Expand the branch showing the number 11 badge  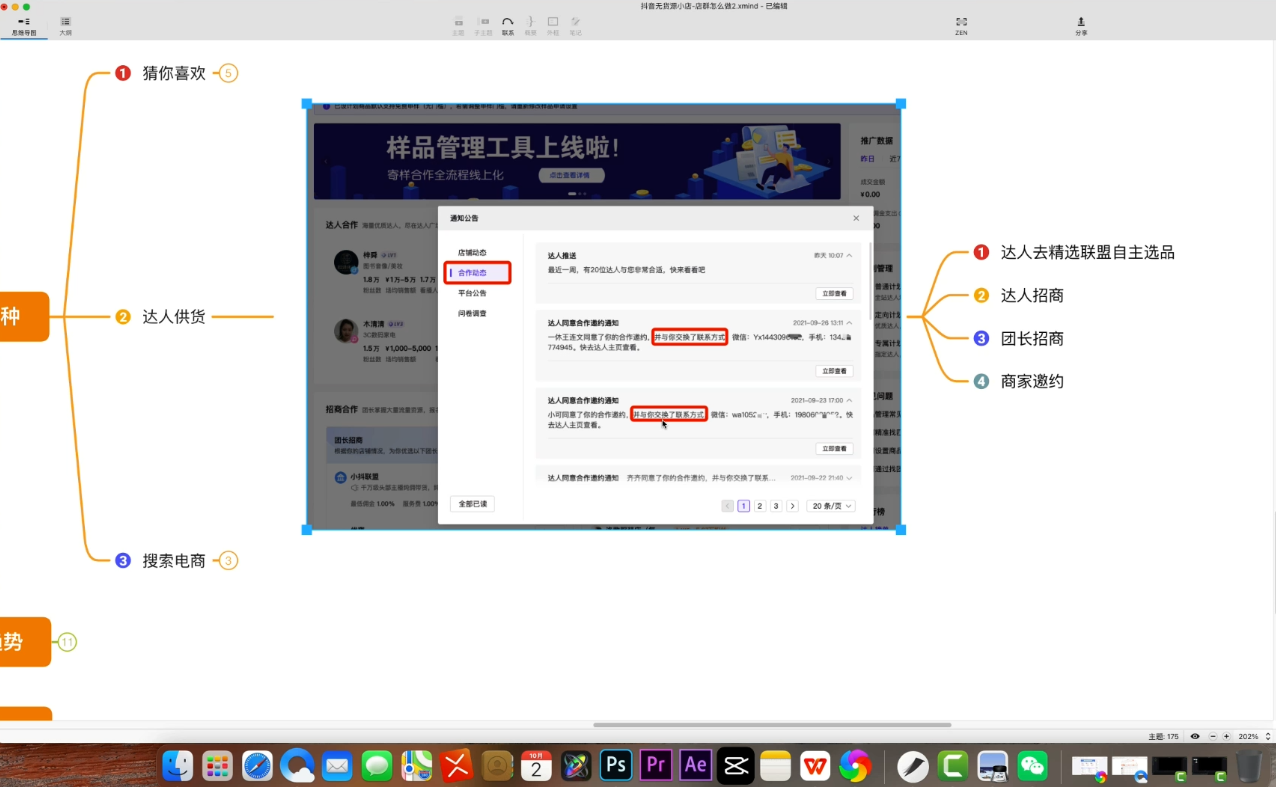[66, 643]
